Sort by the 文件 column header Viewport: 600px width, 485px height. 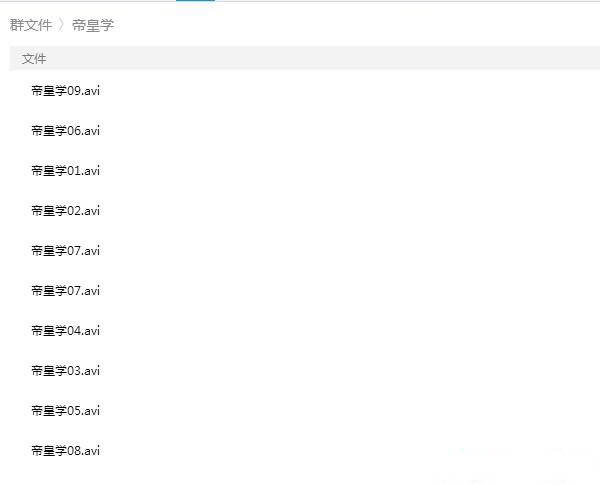(34, 59)
